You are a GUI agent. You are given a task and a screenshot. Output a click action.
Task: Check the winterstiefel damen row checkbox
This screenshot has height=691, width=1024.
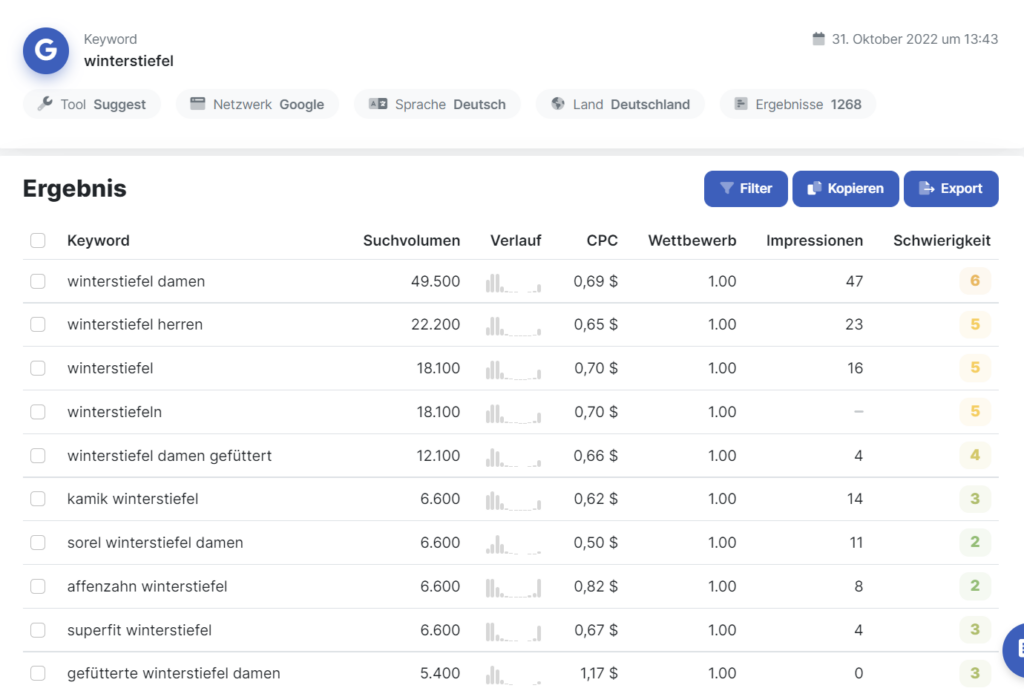(38, 281)
